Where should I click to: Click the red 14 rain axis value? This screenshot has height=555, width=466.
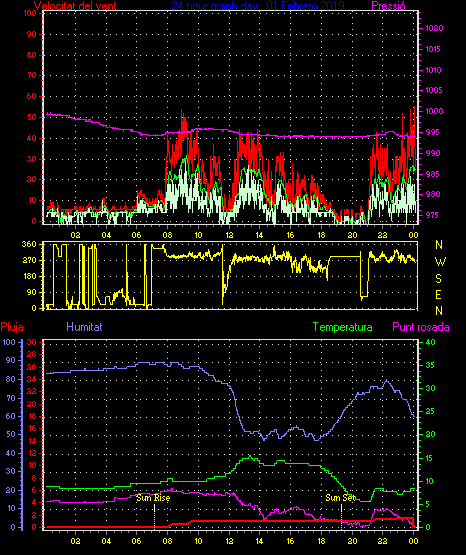(x=32, y=441)
